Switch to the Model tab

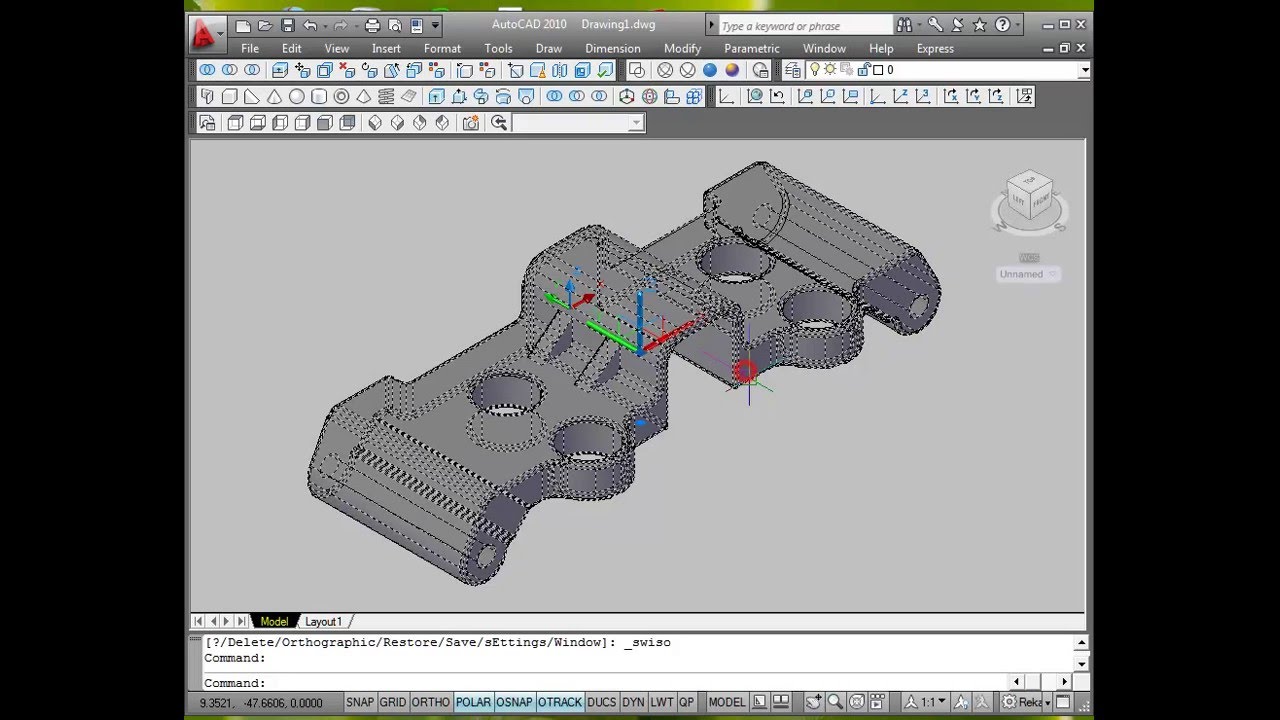274,621
